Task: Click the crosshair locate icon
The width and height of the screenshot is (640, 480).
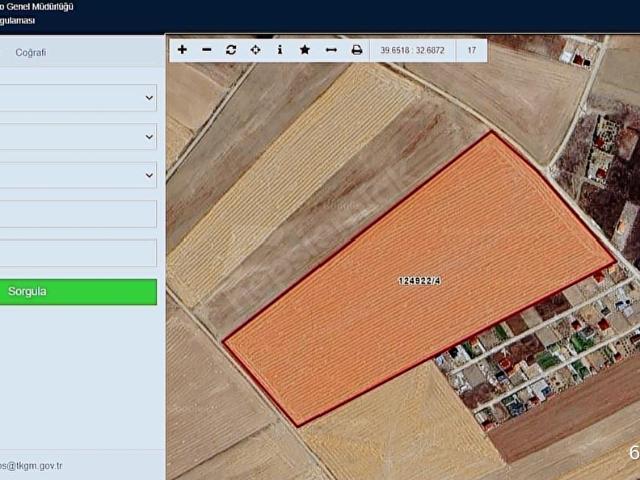Action: tap(256, 49)
